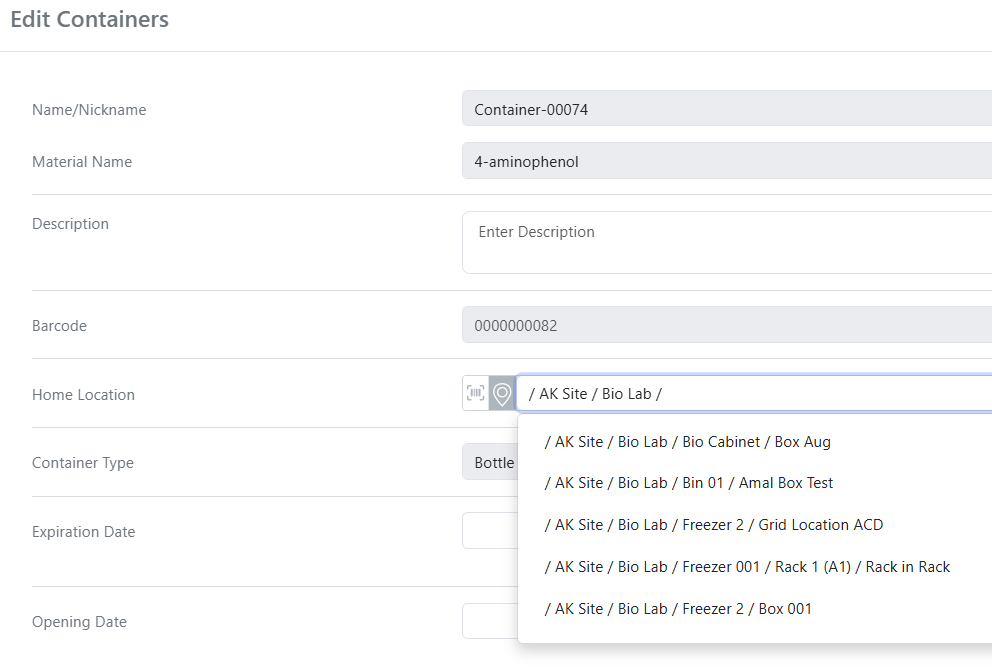
Task: Pick Freezer 2 / Grid Location ACD
Action: tap(714, 525)
